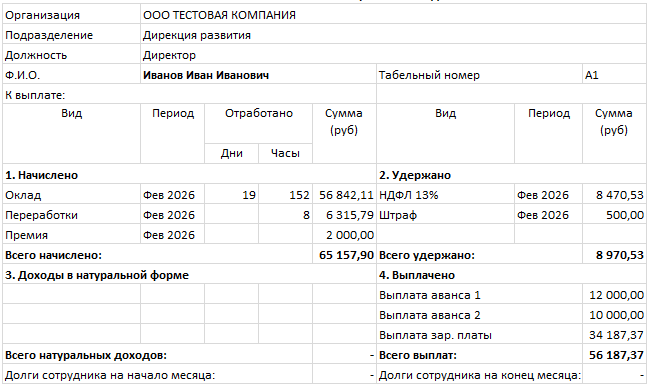Click the '4. Выплачено' section heading
The image size is (650, 387).
(417, 275)
